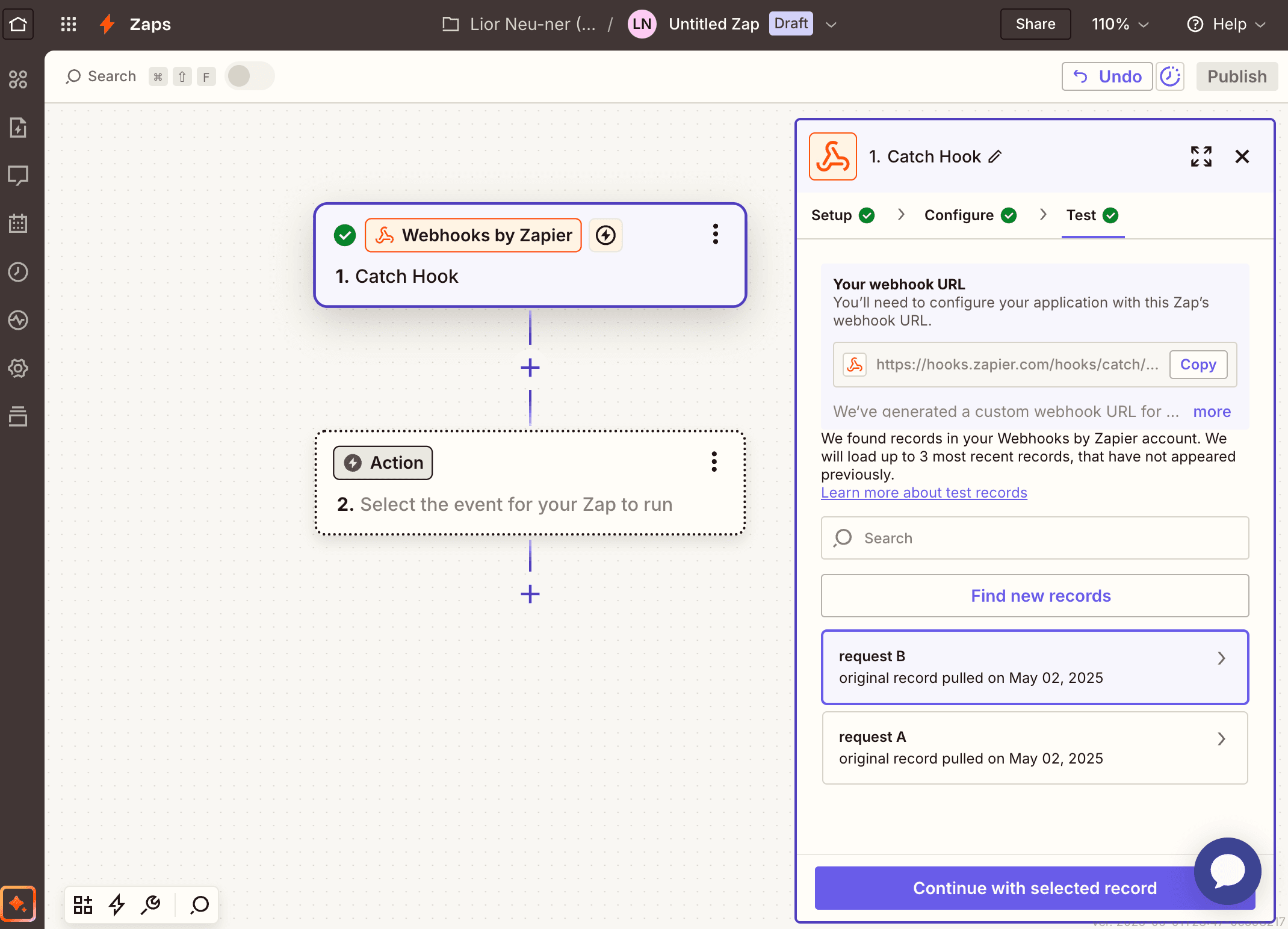This screenshot has width=1288, height=929.
Task: Open the Discover apps sidebar icon
Action: 18,79
